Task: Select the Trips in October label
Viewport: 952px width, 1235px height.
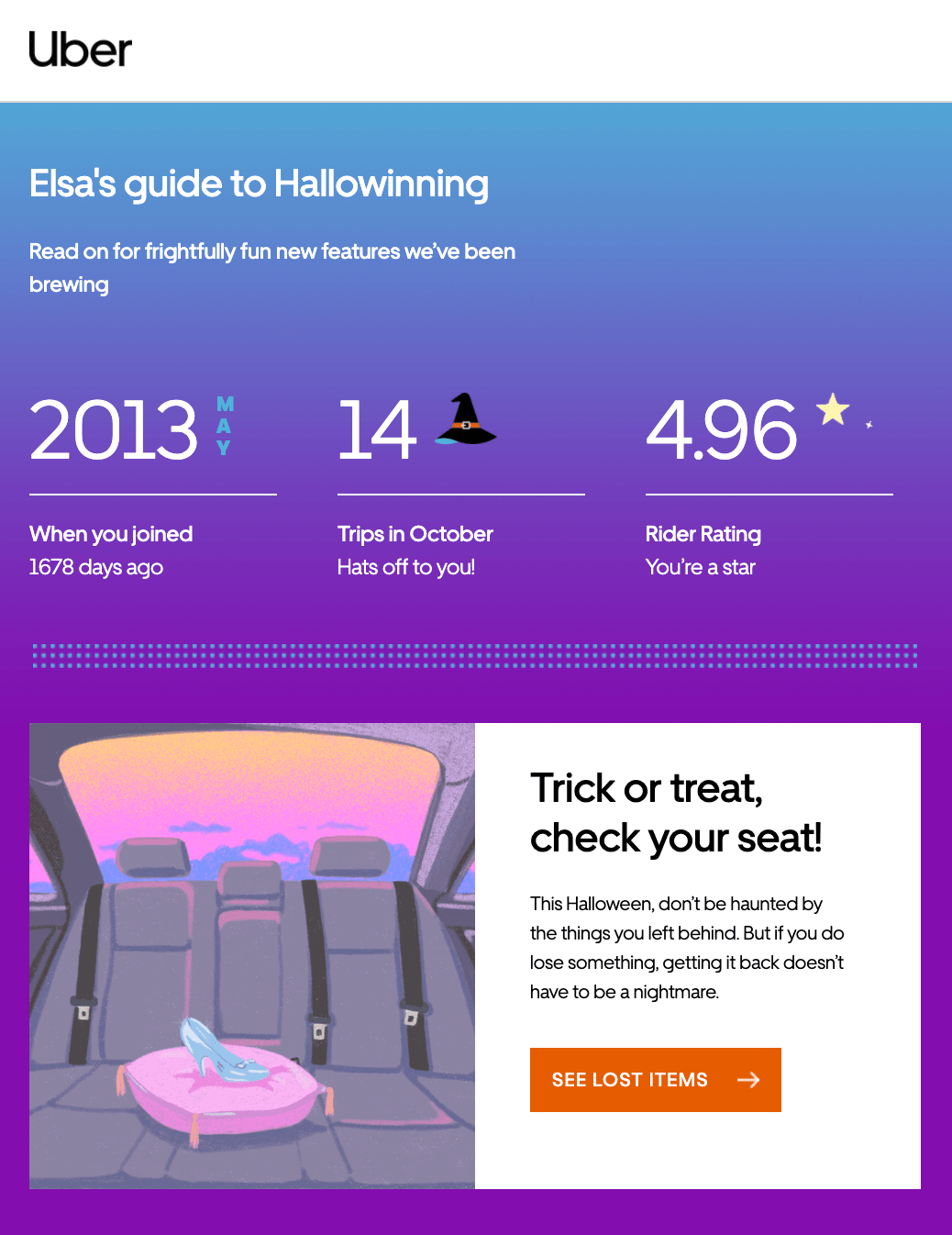Action: pyautogui.click(x=415, y=534)
